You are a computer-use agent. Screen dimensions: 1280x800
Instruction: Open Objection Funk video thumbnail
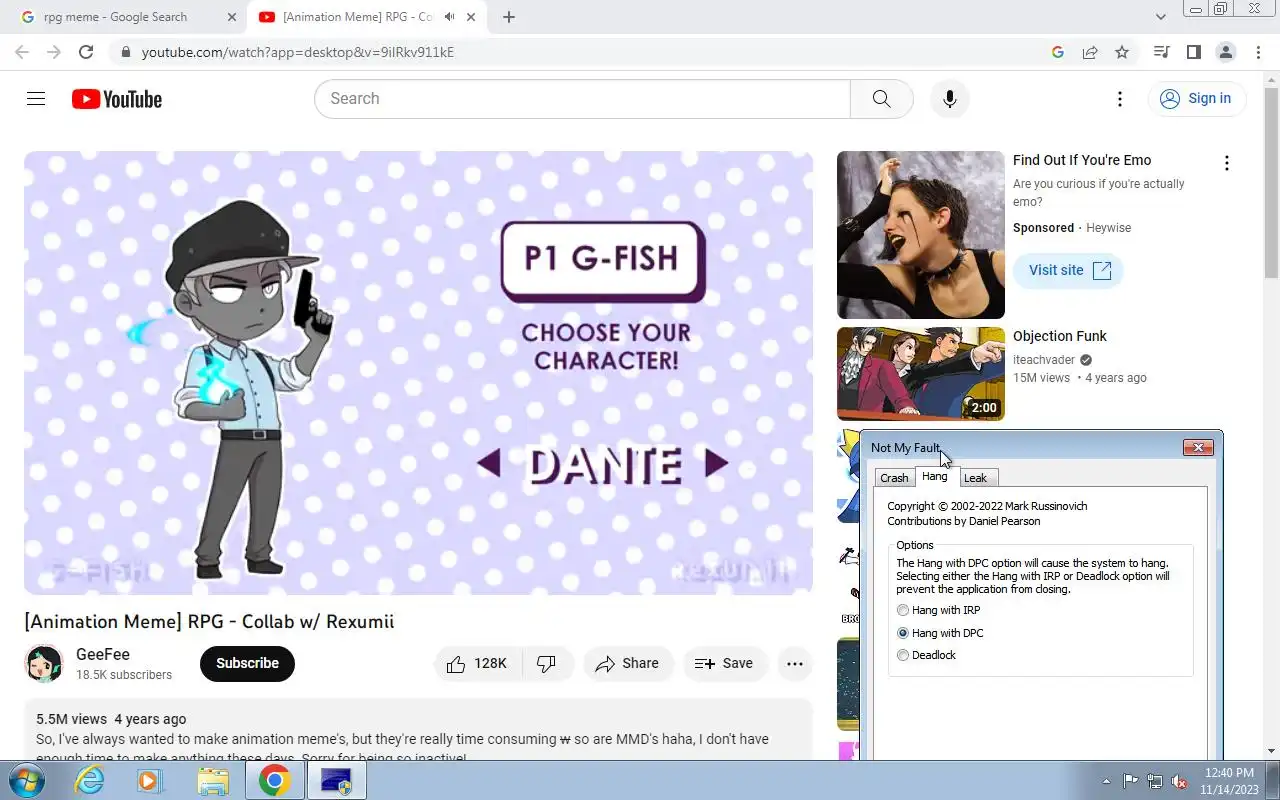[921, 374]
